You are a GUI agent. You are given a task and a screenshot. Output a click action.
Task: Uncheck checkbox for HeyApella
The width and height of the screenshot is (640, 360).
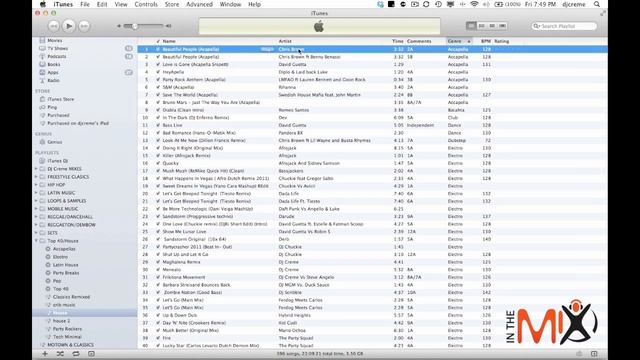158,72
